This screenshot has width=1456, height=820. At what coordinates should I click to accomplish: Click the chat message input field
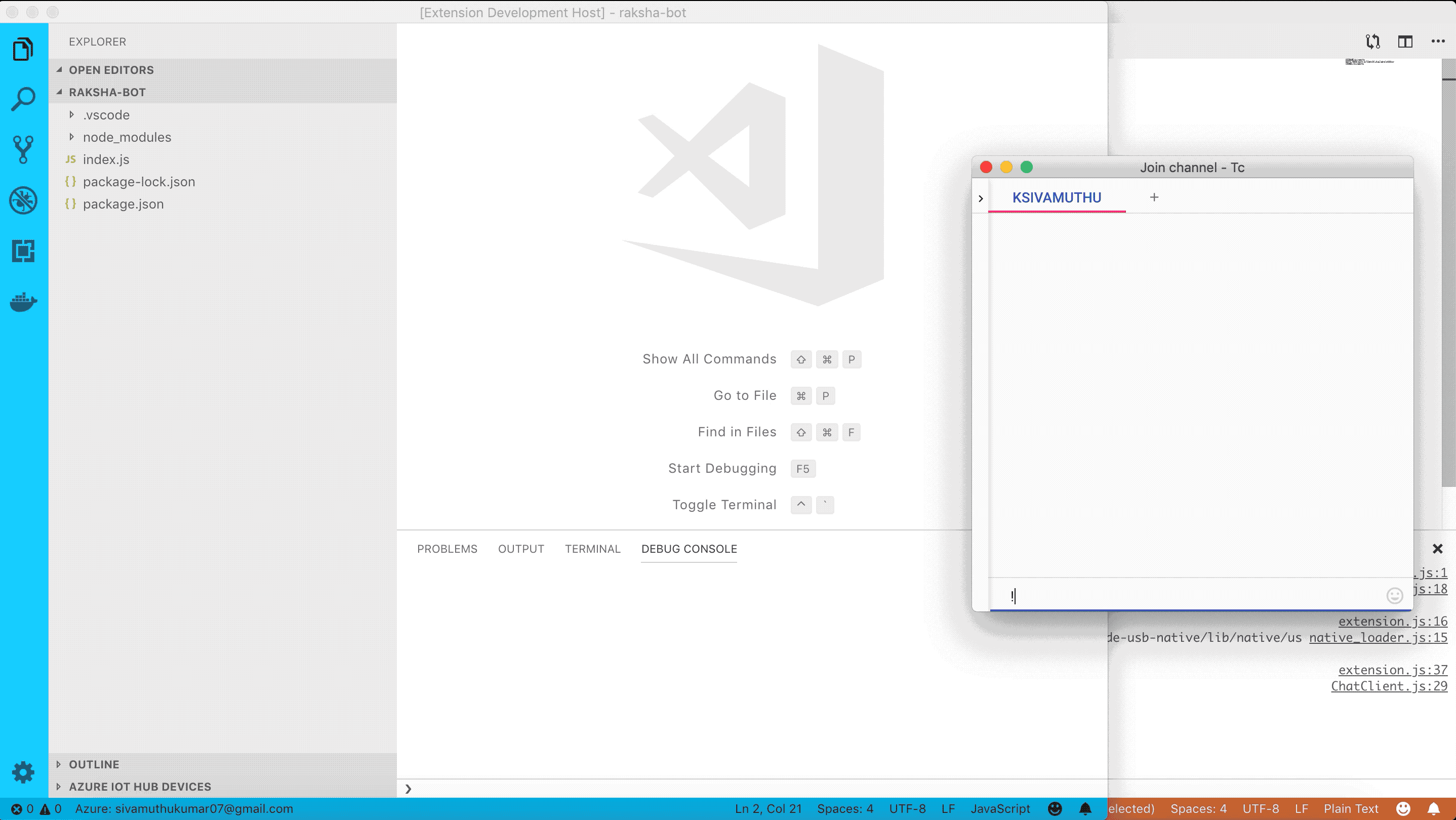1187,596
